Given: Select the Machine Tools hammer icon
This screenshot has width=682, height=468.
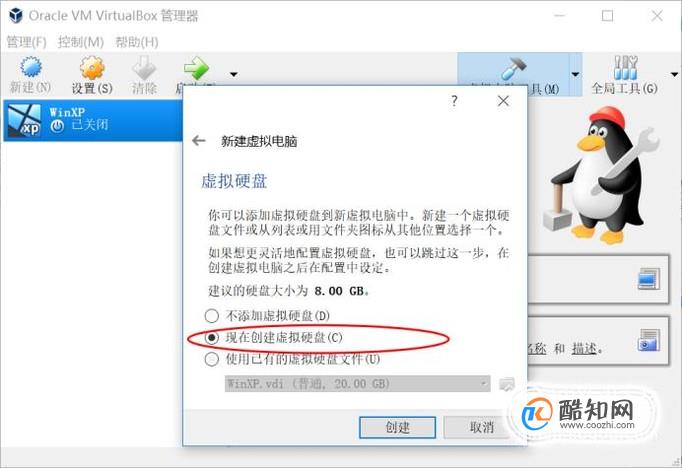Looking at the screenshot, I should (513, 68).
